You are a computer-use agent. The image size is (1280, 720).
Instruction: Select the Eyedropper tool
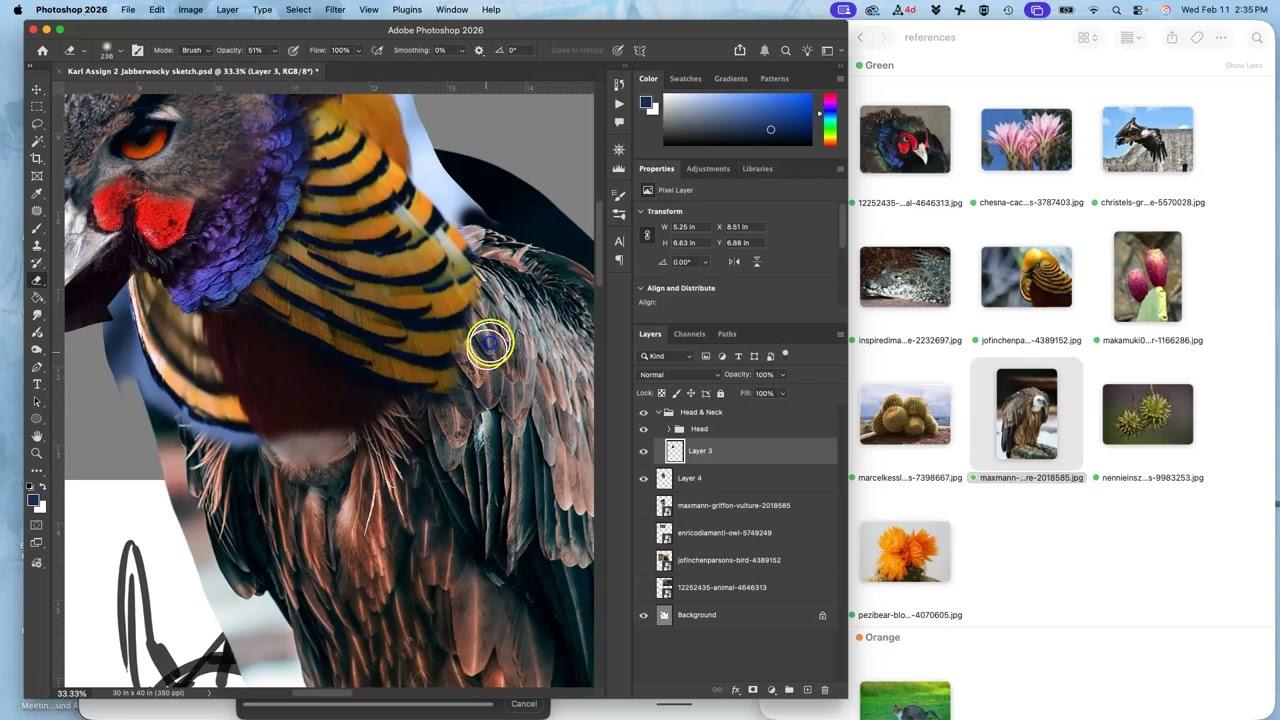(x=37, y=193)
